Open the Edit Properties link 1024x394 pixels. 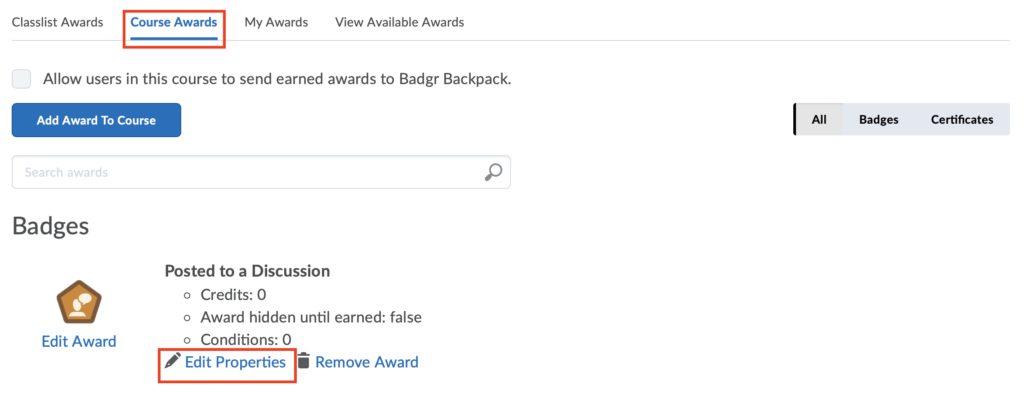pyautogui.click(x=235, y=361)
